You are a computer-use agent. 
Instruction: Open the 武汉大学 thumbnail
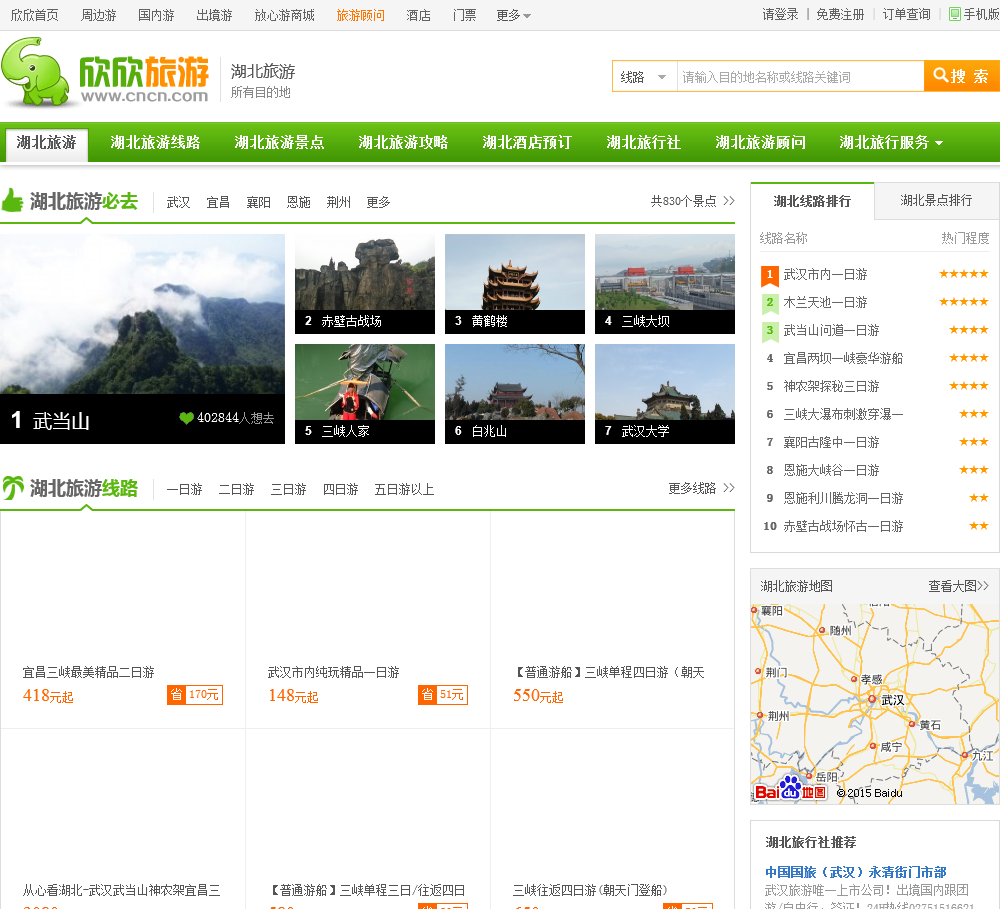(665, 394)
